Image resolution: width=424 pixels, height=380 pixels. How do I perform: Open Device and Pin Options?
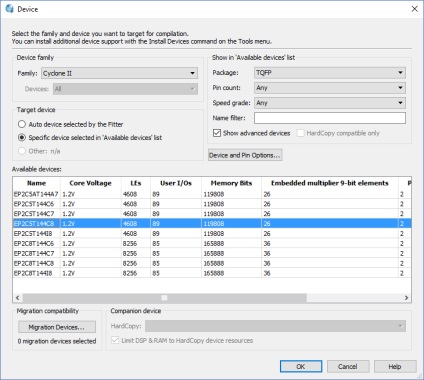245,155
